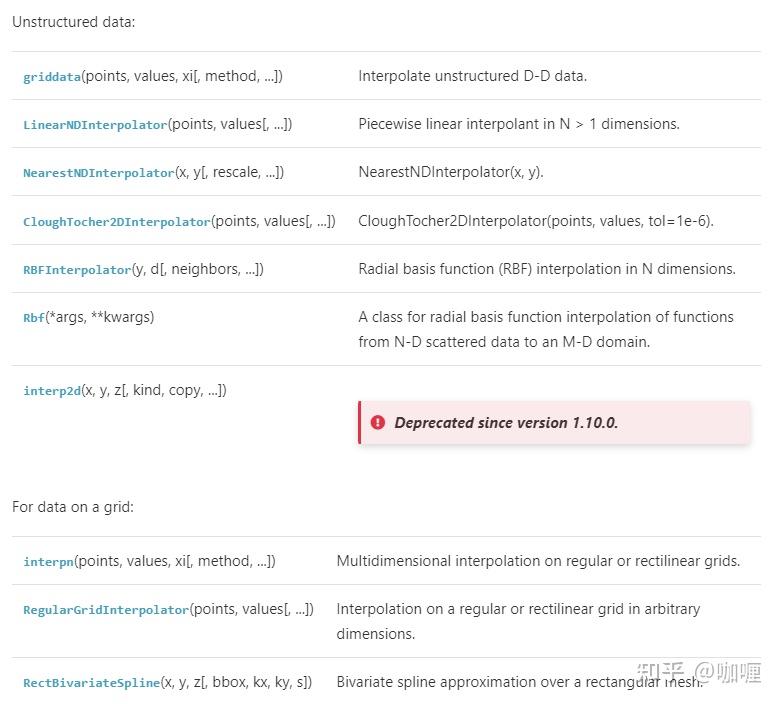Open NearestNDInterpolator documentation link

98,173
